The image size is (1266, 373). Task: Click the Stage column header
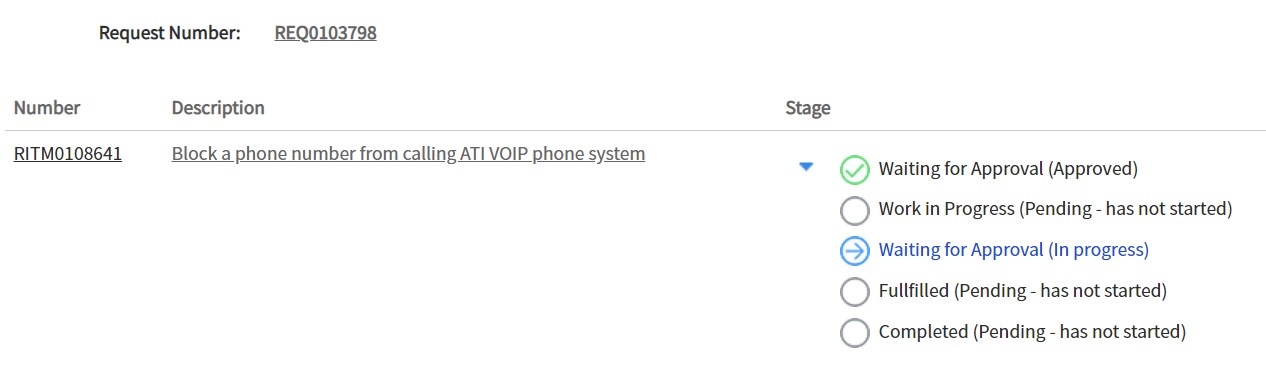[x=808, y=108]
